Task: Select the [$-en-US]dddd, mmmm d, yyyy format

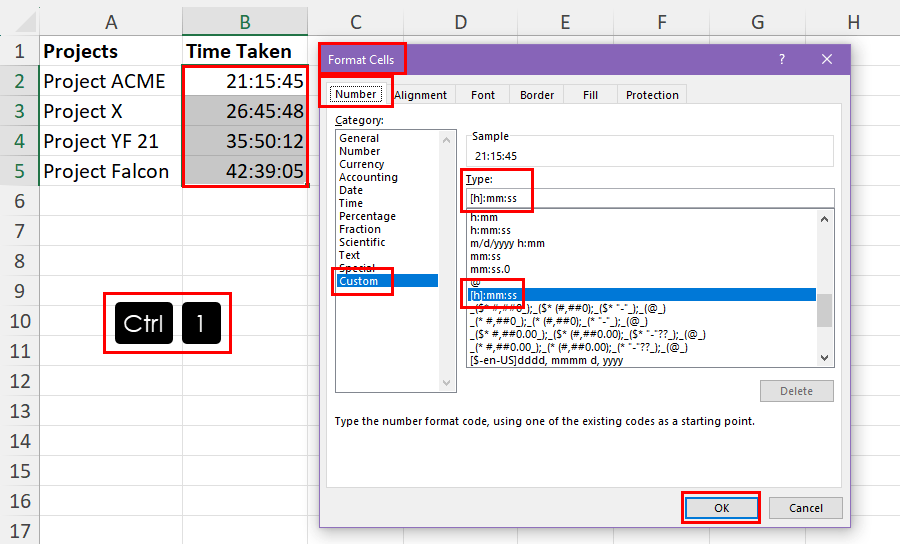Action: pyautogui.click(x=546, y=360)
